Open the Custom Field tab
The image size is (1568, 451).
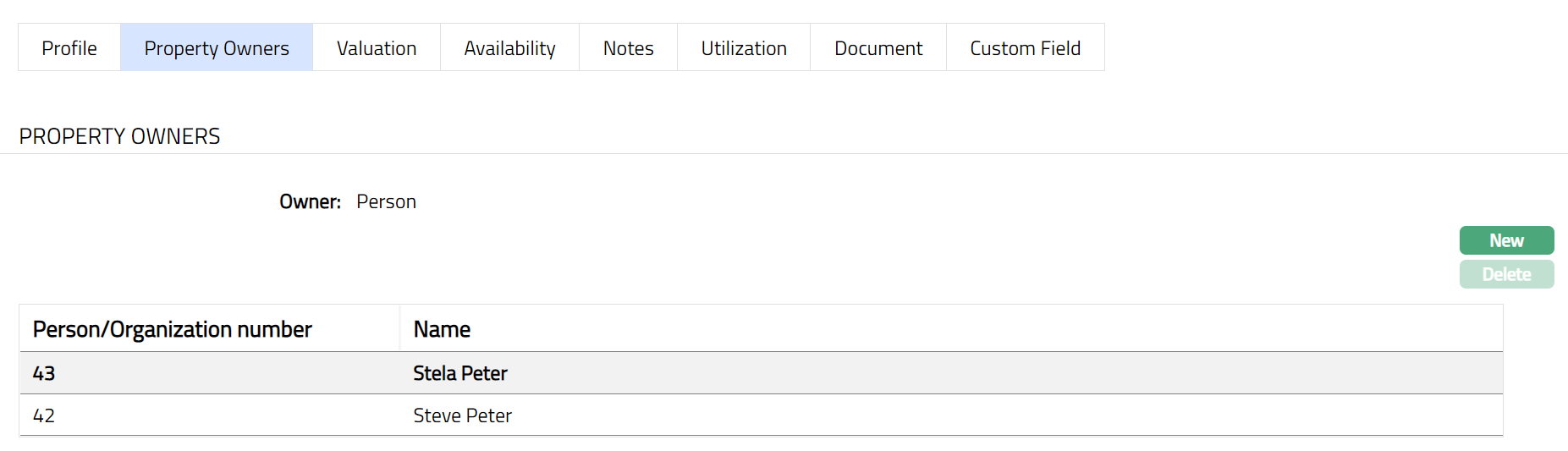[1025, 48]
